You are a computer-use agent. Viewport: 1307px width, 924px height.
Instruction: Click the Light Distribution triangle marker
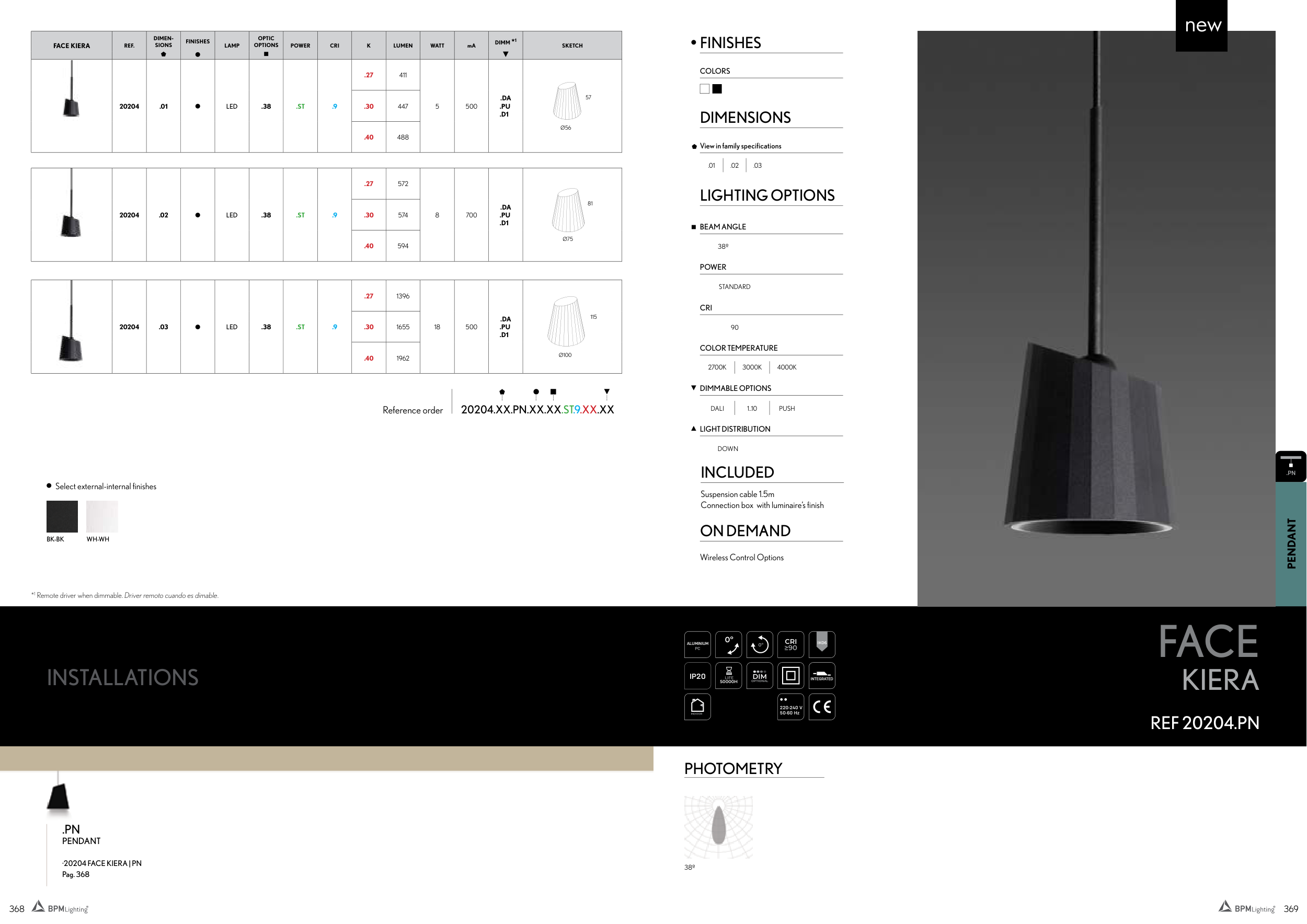(693, 429)
